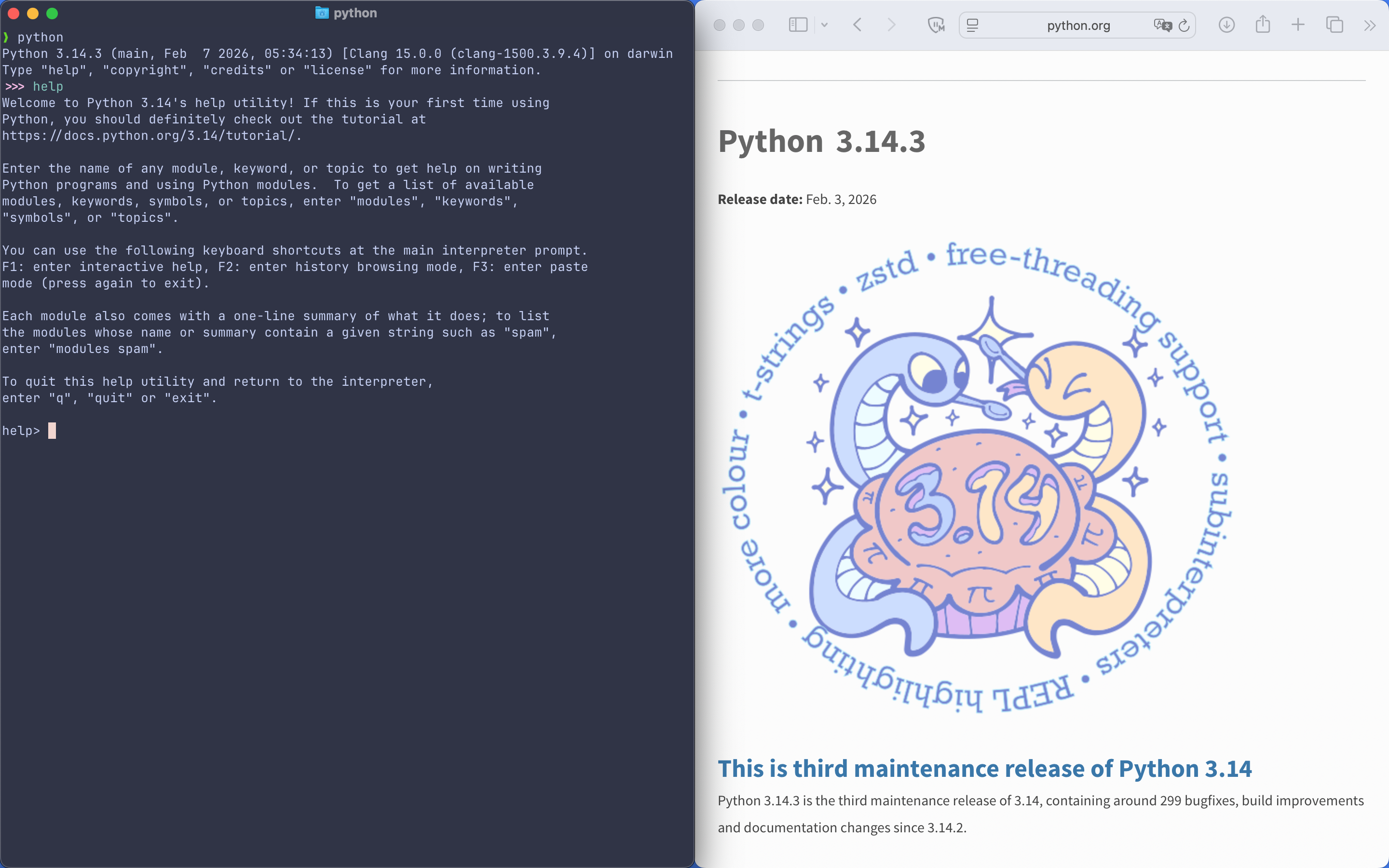Go forward to next page
Image resolution: width=1389 pixels, height=868 pixels.
click(891, 25)
